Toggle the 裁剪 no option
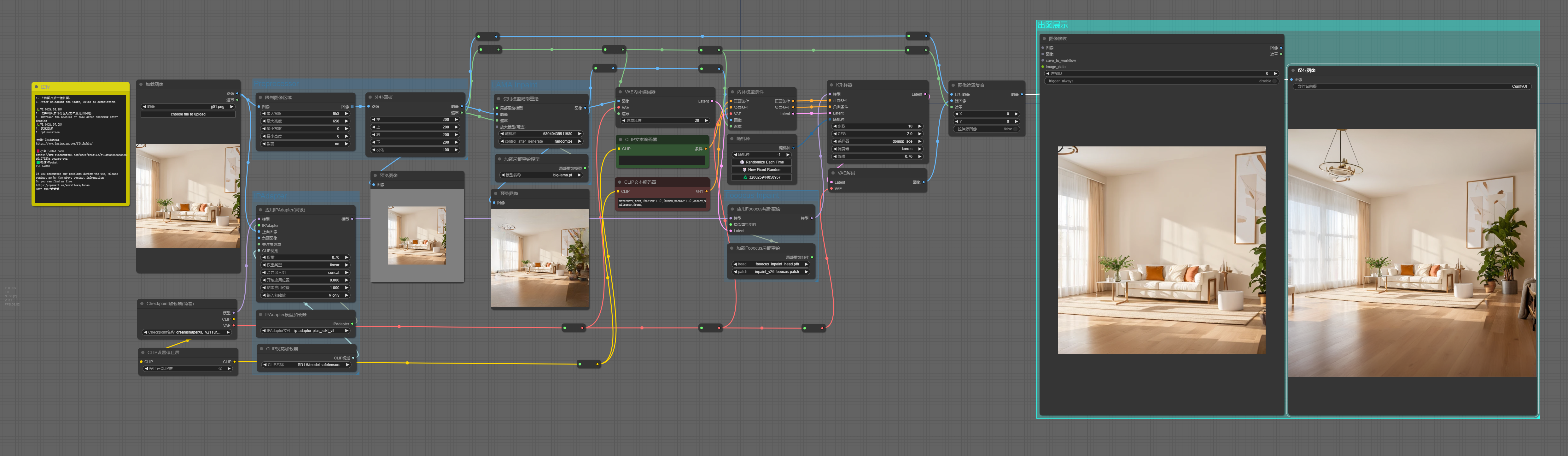The width and height of the screenshot is (1568, 456). (306, 144)
